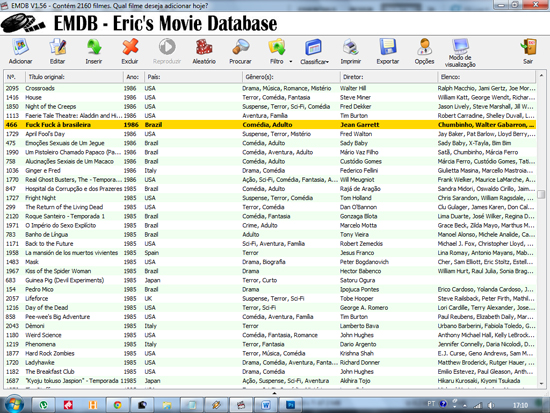Sort by the Elenco column header

tap(487, 77)
